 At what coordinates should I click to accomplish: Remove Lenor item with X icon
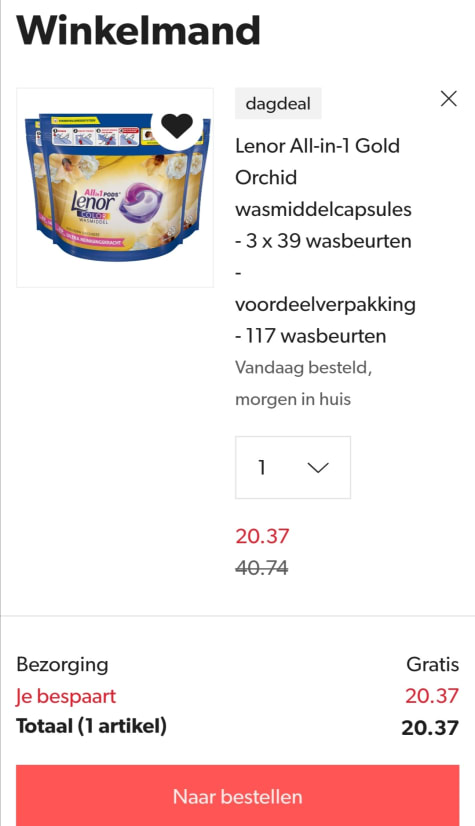pos(449,99)
